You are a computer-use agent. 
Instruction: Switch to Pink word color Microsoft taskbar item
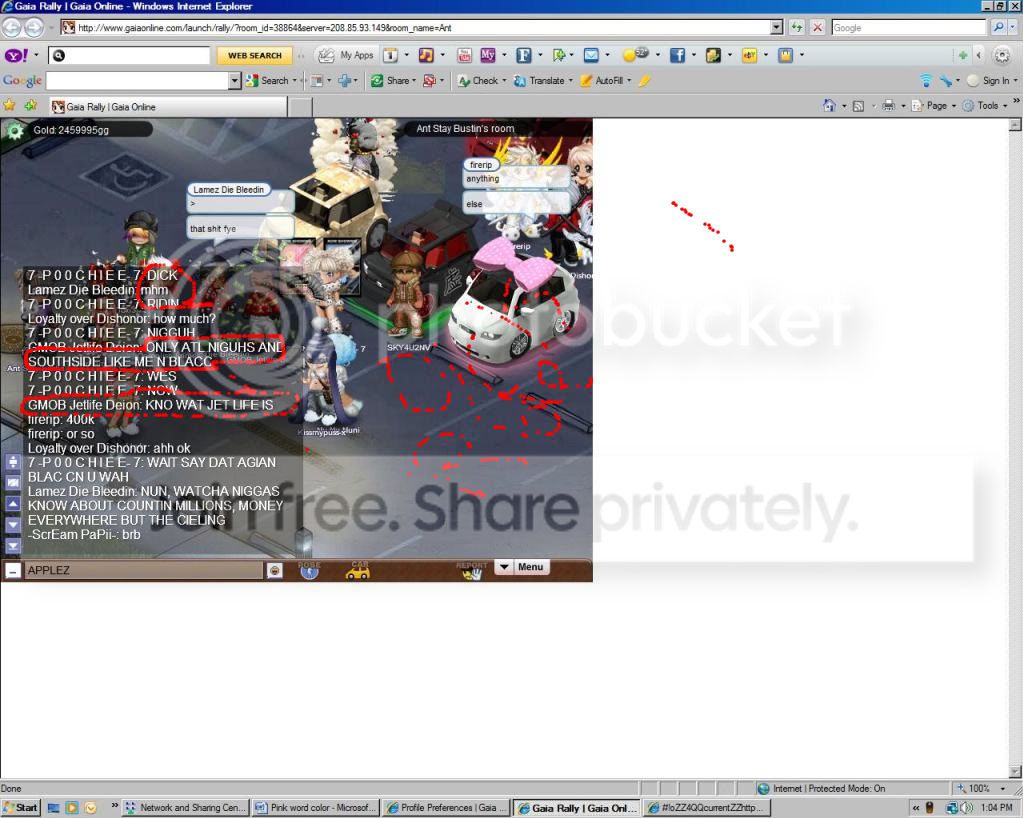click(x=316, y=808)
